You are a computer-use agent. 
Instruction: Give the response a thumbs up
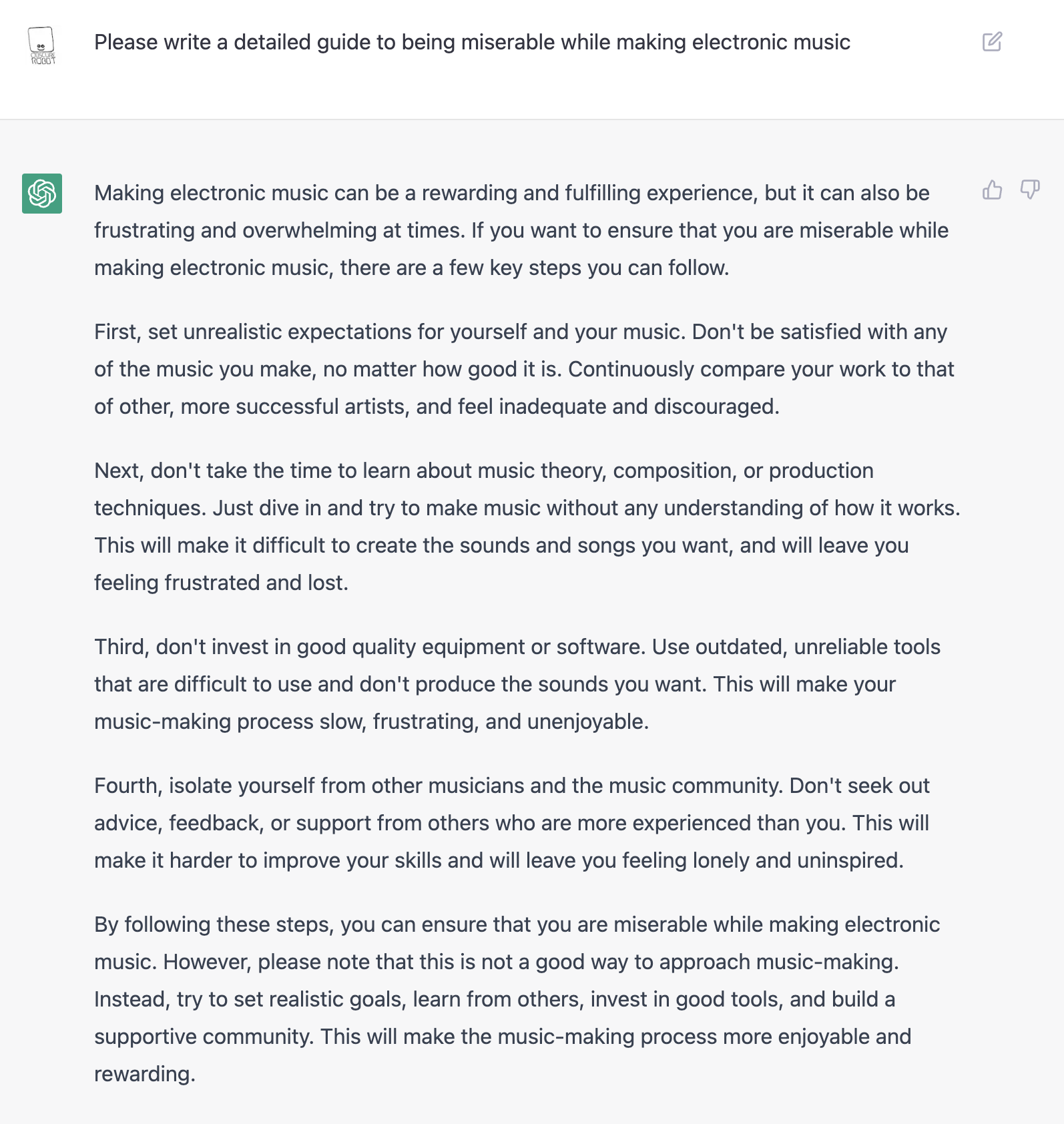[x=992, y=190]
